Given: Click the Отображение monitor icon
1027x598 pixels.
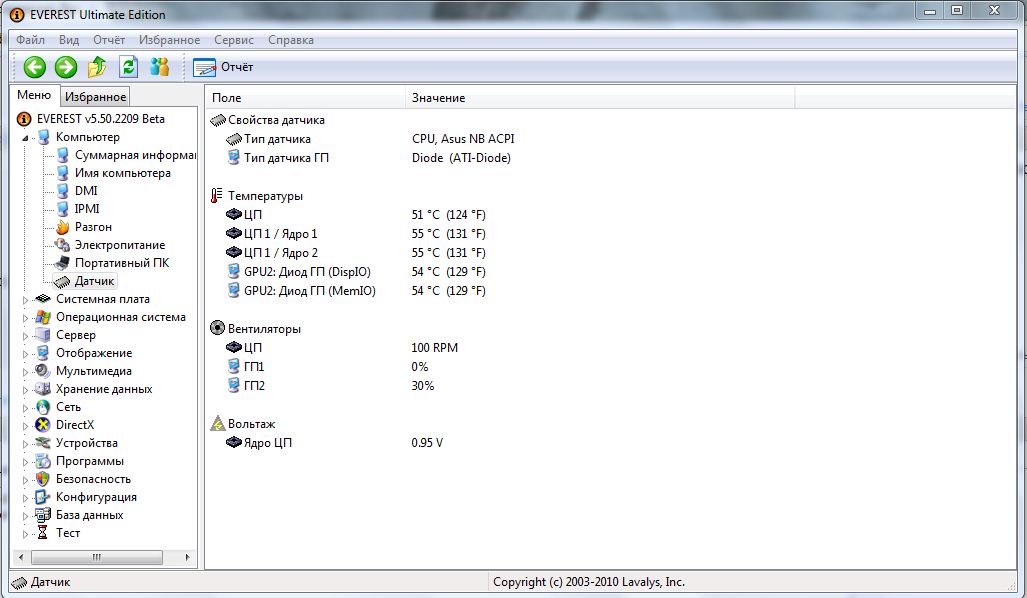Looking at the screenshot, I should (x=43, y=353).
